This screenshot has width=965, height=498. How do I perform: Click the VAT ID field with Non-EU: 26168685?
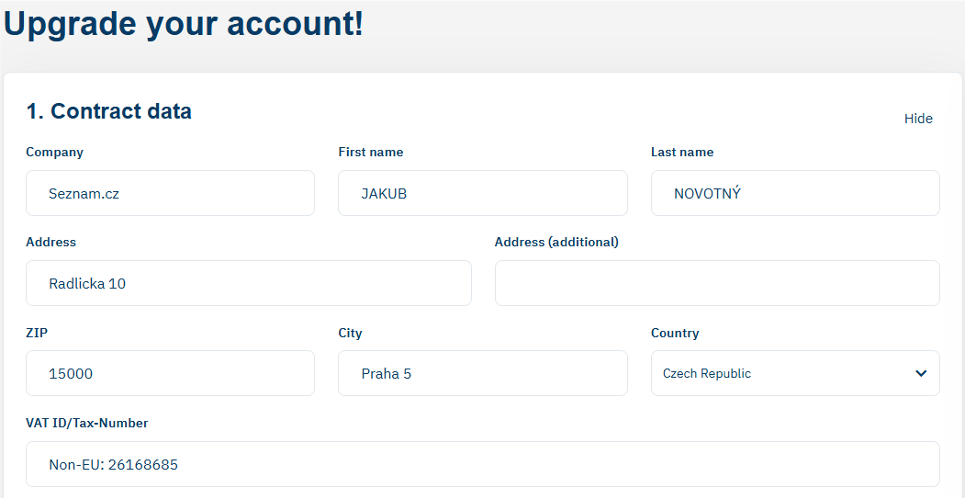pos(482,464)
